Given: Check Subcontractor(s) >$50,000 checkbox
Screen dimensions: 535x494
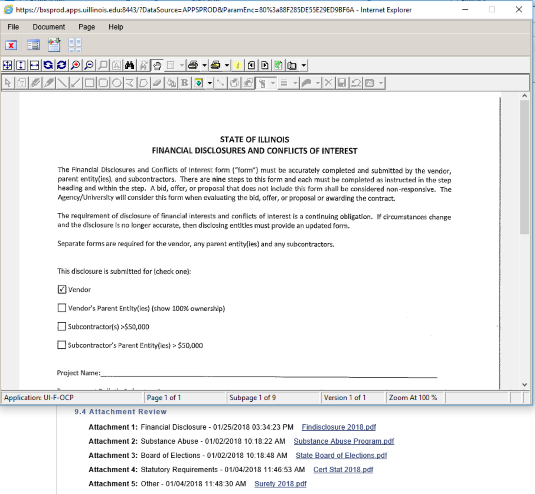Looking at the screenshot, I should click(x=62, y=326).
